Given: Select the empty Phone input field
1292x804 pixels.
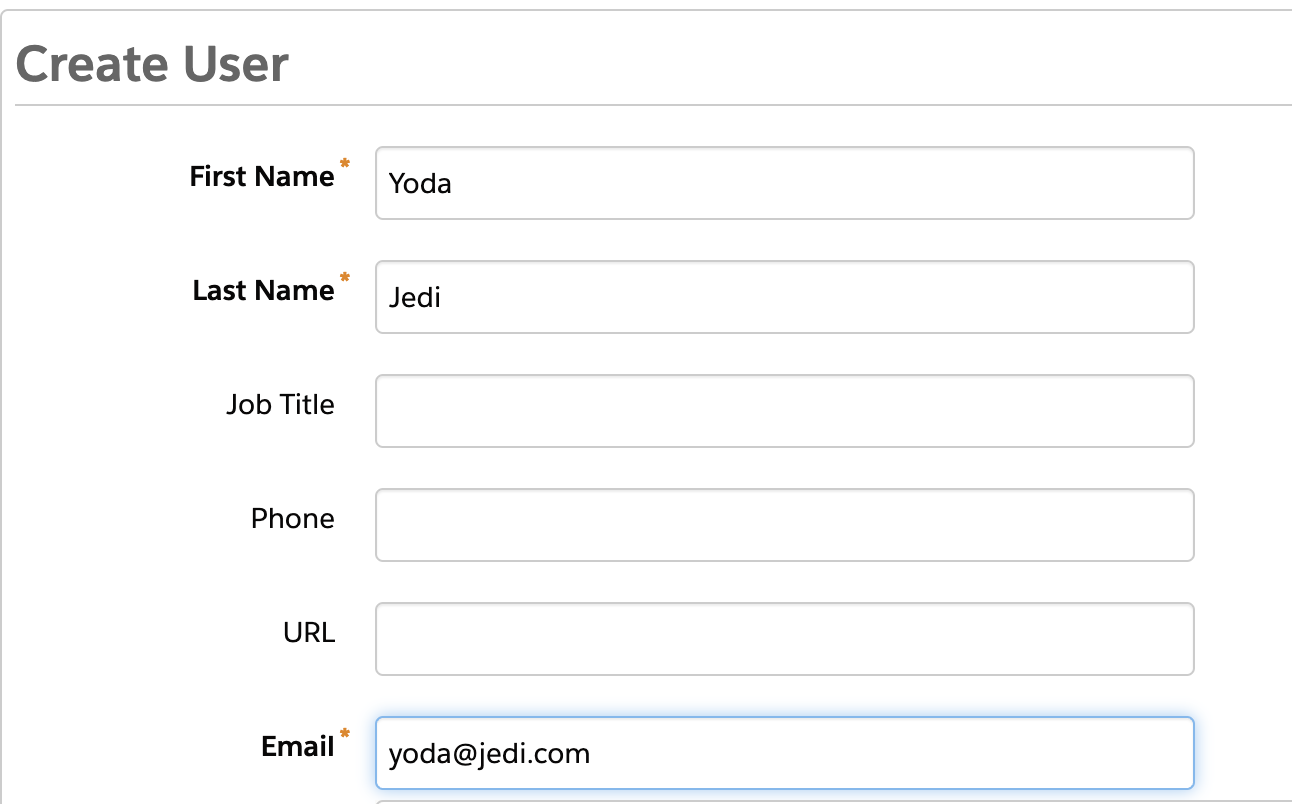Looking at the screenshot, I should (x=784, y=525).
